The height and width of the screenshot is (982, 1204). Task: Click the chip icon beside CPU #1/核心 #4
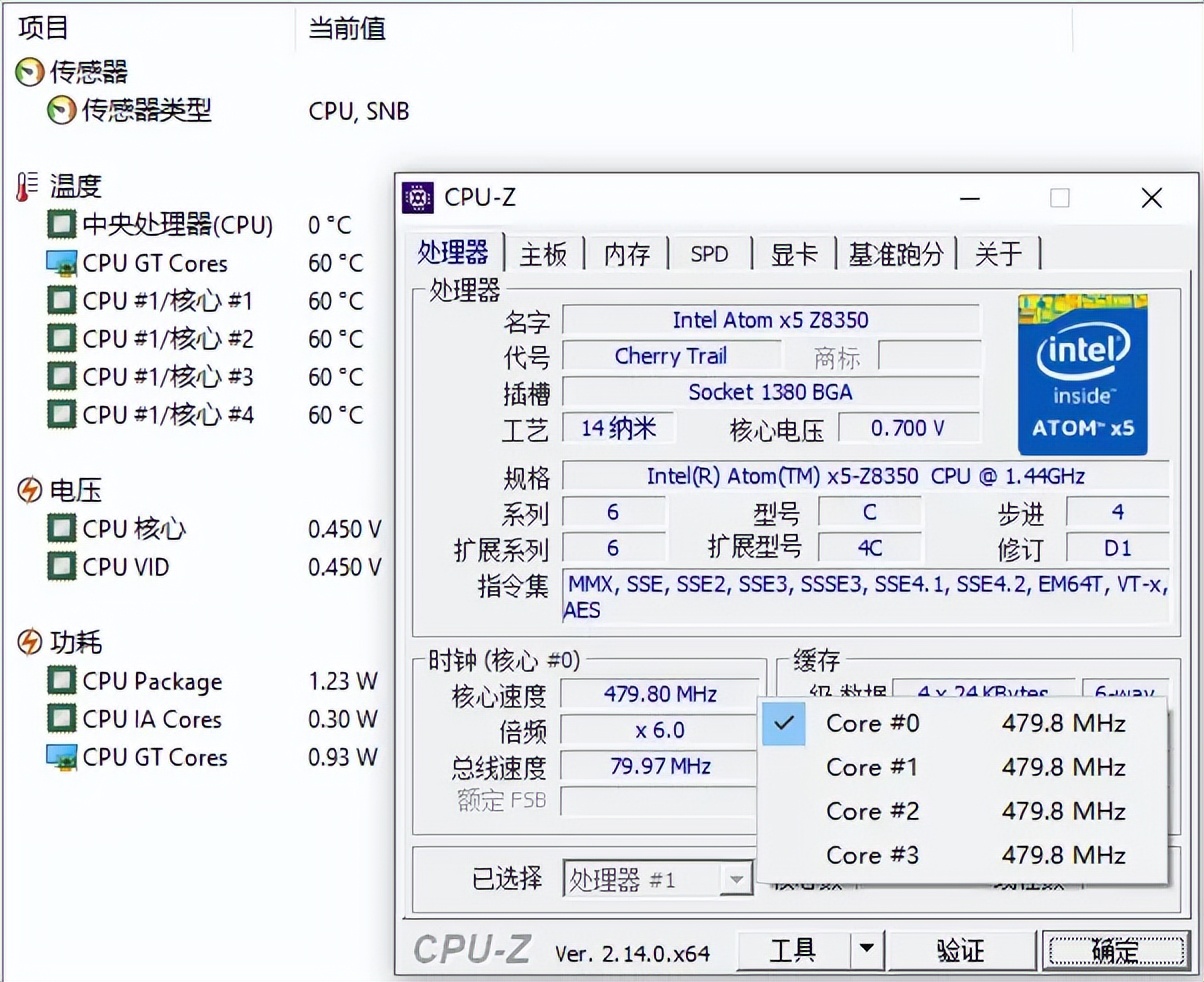tap(62, 414)
